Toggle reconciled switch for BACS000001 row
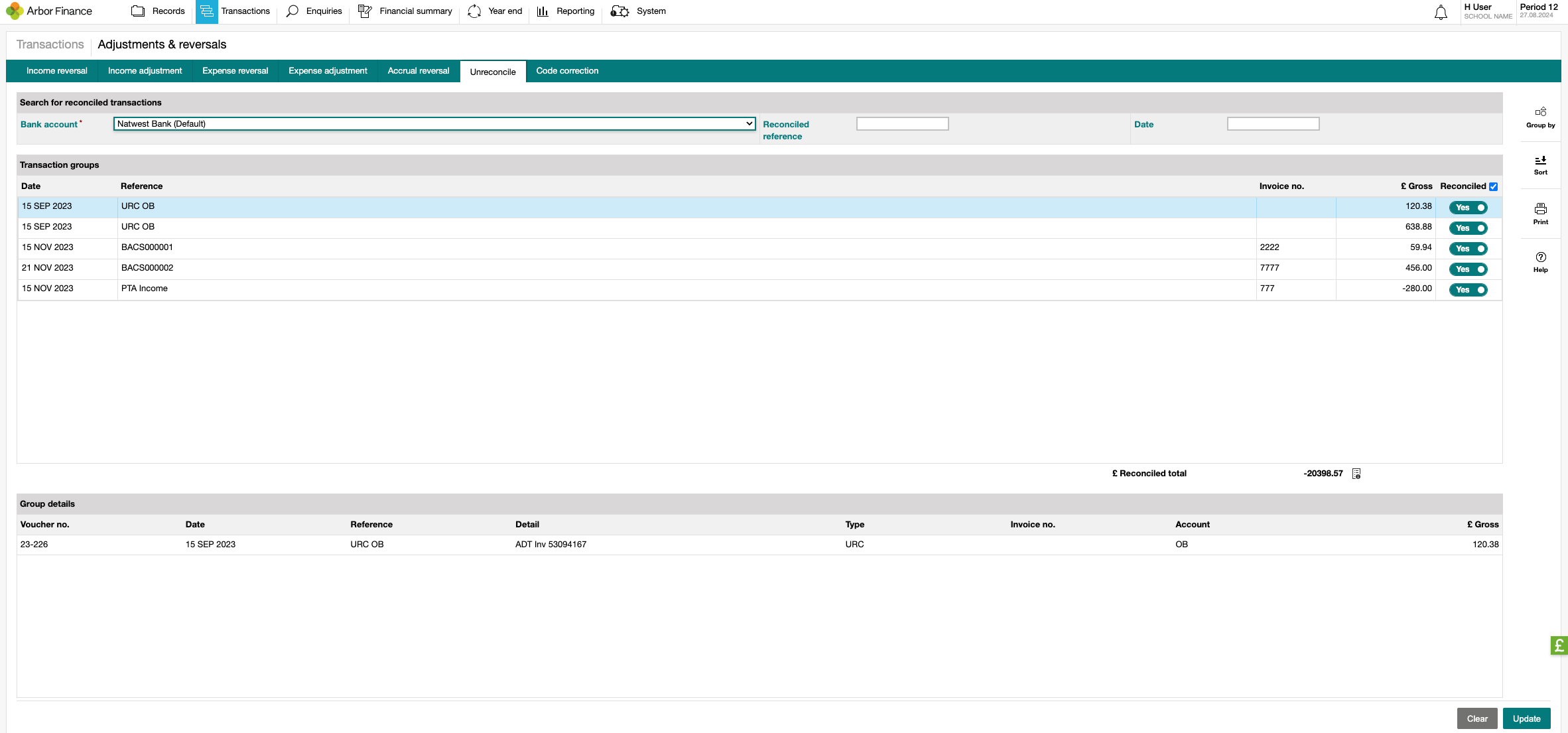The image size is (1568, 733). click(x=1468, y=249)
